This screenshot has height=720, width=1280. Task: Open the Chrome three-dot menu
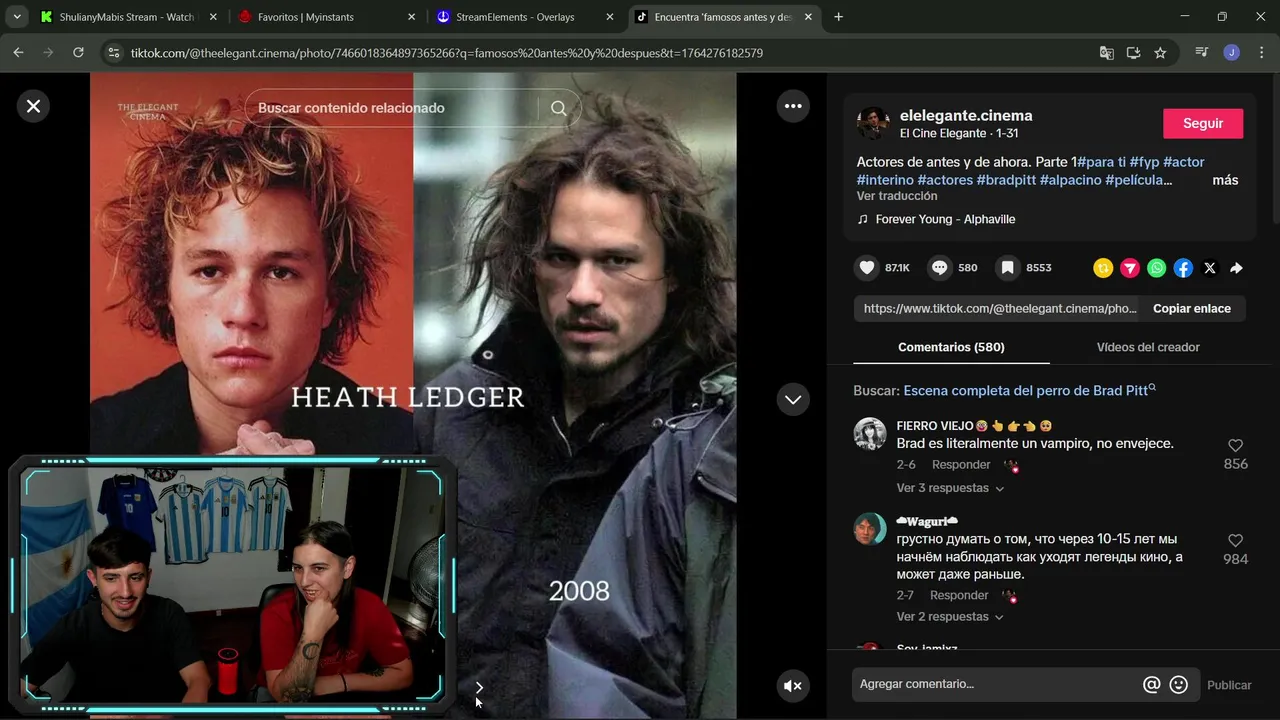[x=1261, y=53]
